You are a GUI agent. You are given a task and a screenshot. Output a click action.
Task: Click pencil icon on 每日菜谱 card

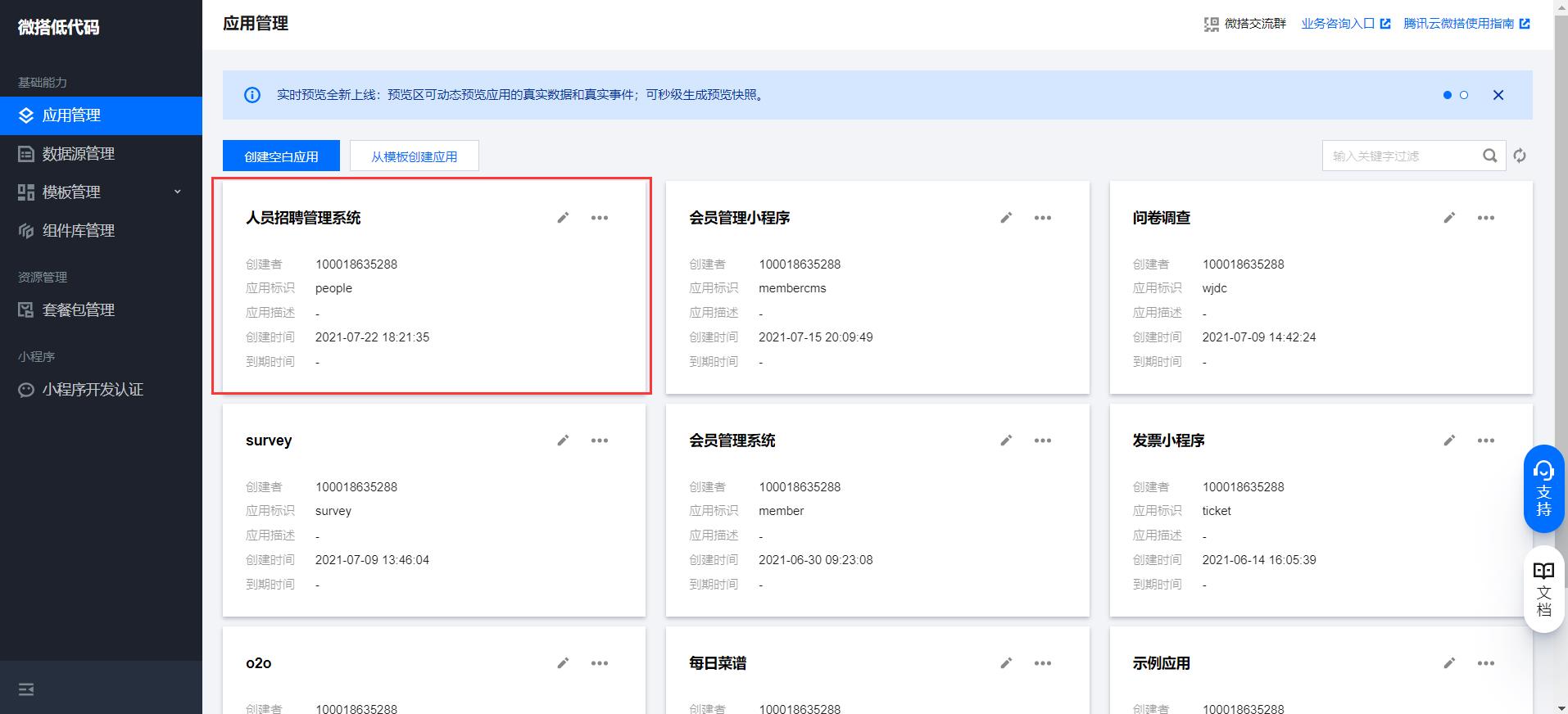tap(1006, 663)
